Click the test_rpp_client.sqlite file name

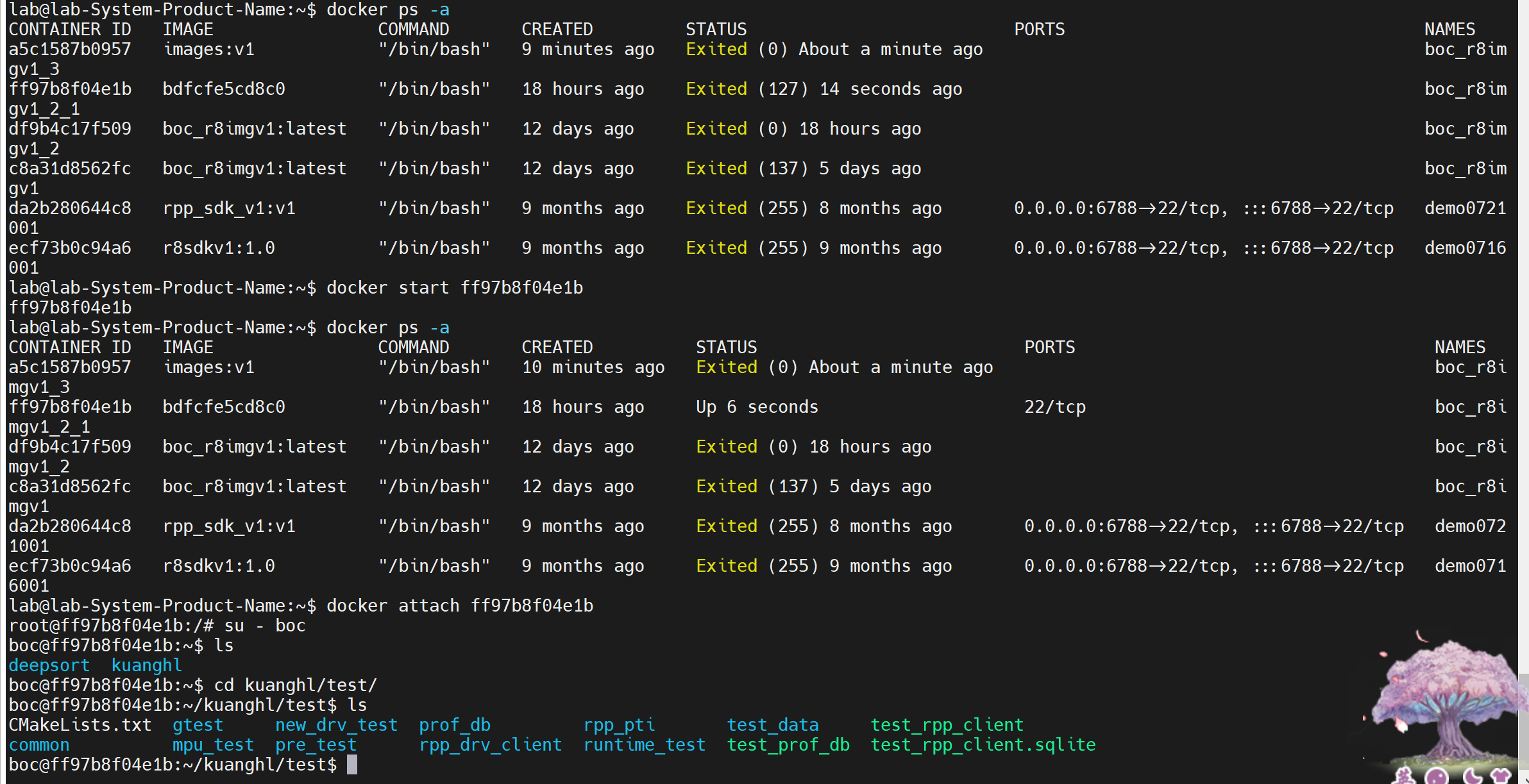tap(983, 745)
